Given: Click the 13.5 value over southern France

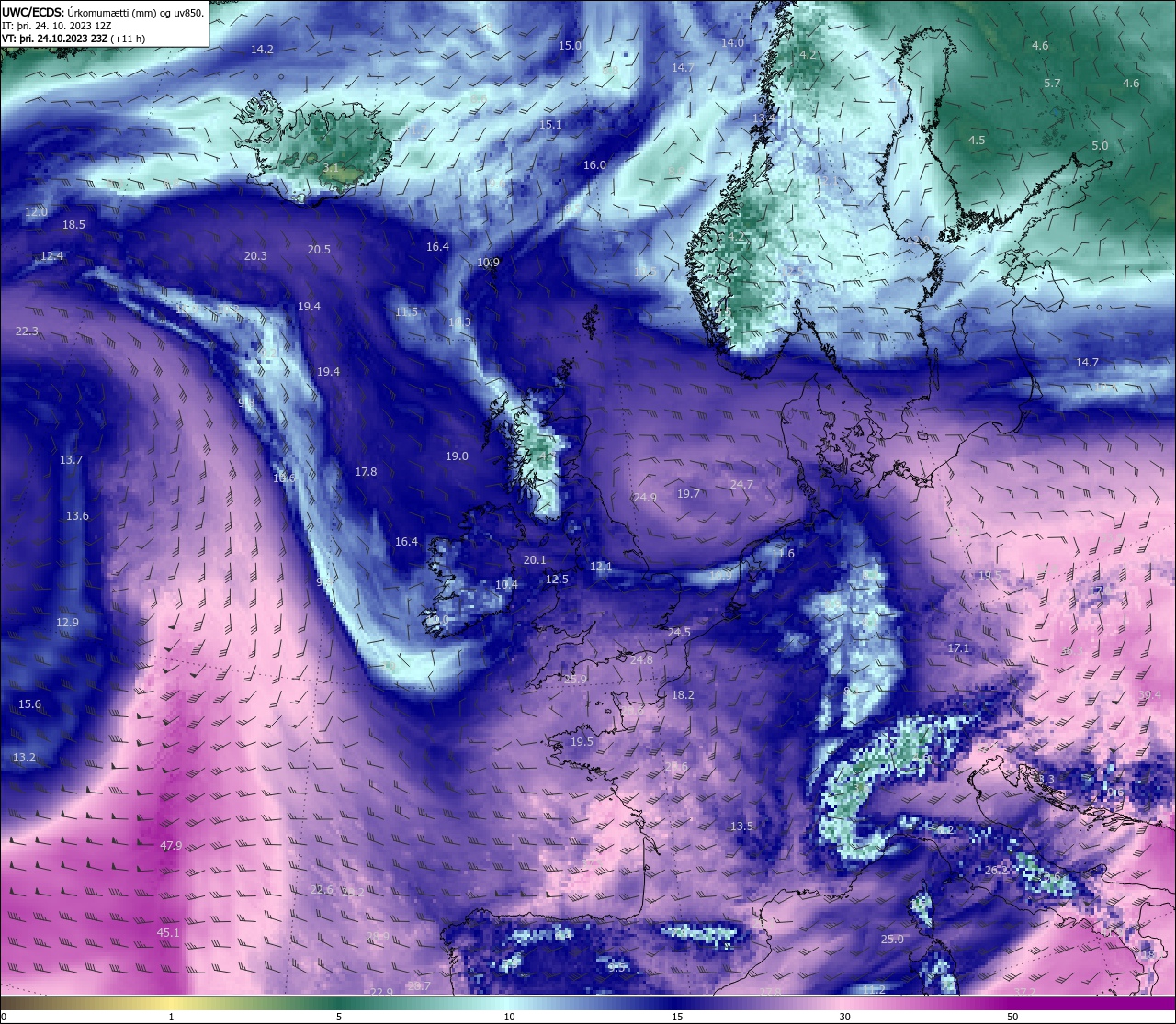Looking at the screenshot, I should [x=741, y=827].
